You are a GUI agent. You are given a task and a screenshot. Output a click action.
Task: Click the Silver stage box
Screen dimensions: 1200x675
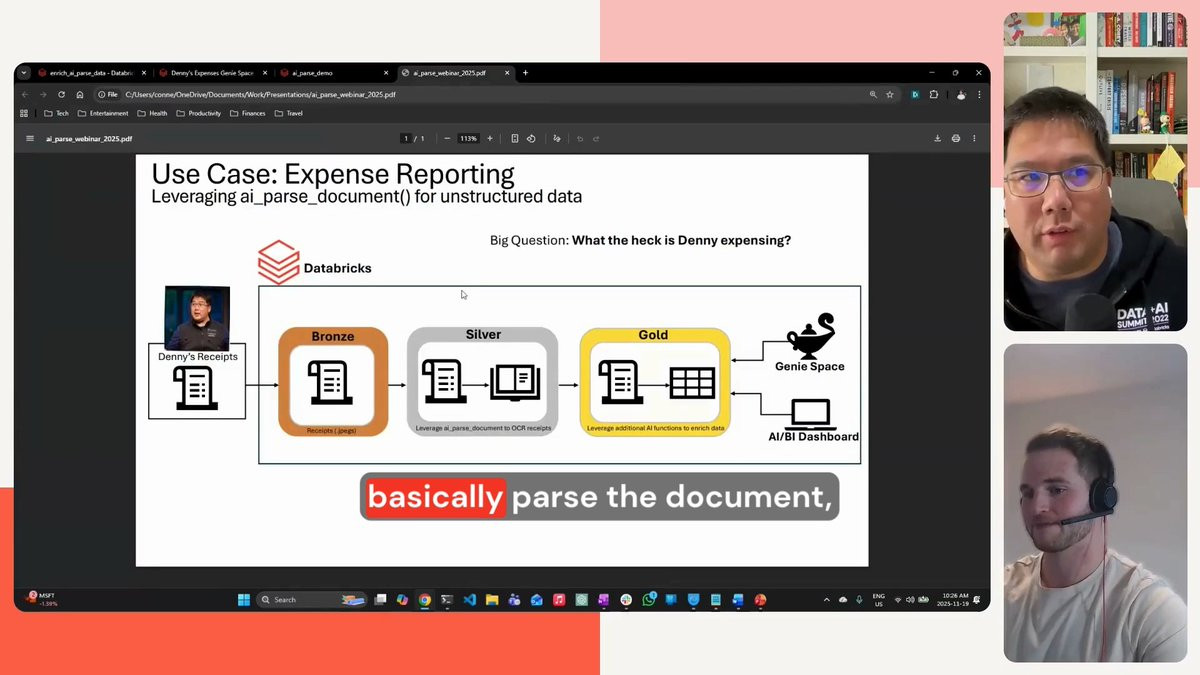click(483, 382)
